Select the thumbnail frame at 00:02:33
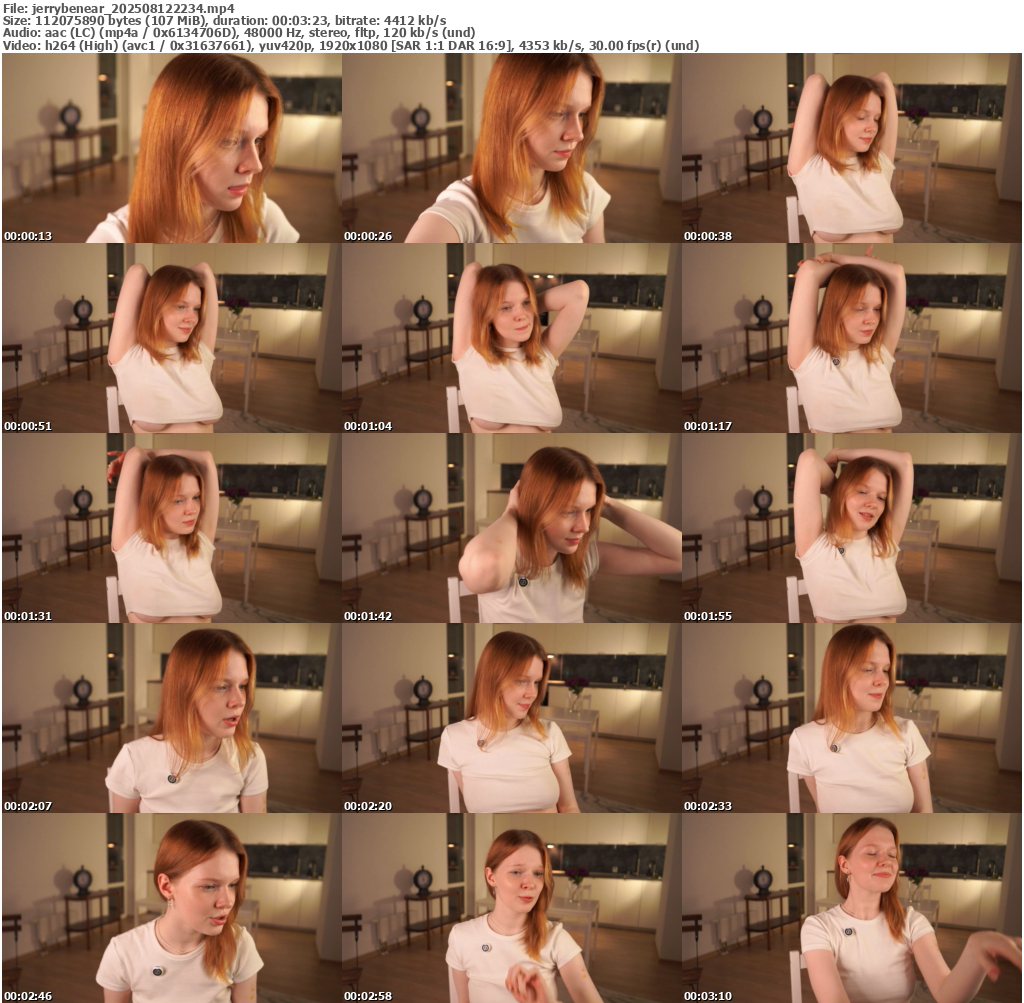This screenshot has width=1024, height=1003. pos(852,718)
